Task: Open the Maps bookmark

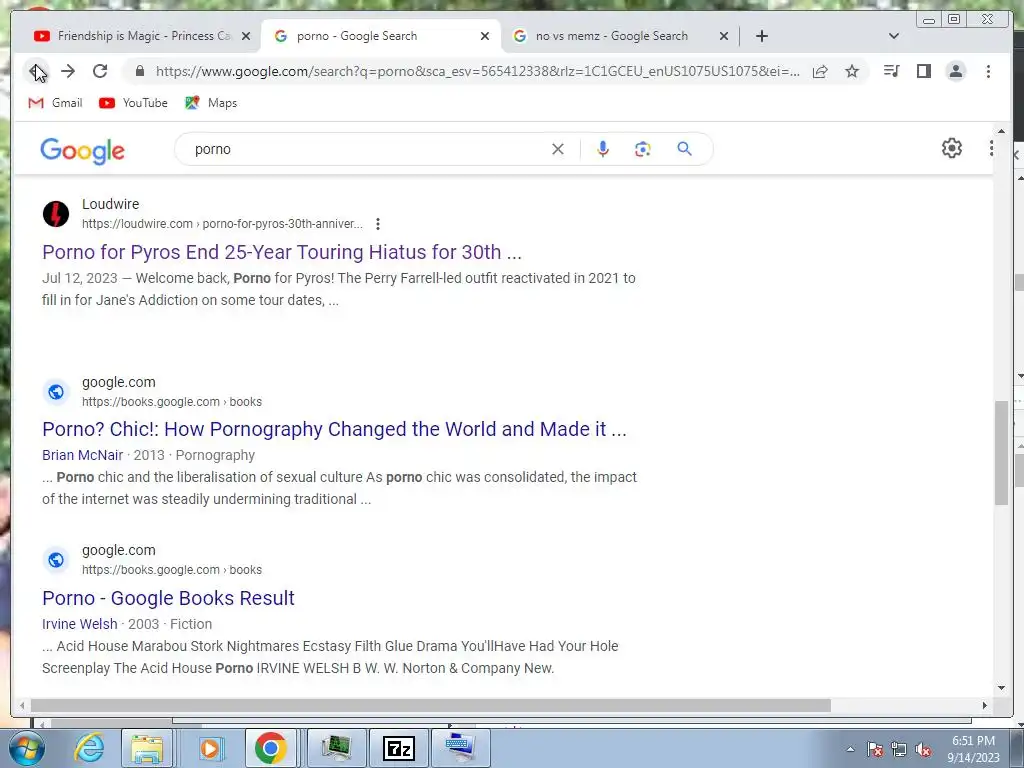Action: [211, 103]
